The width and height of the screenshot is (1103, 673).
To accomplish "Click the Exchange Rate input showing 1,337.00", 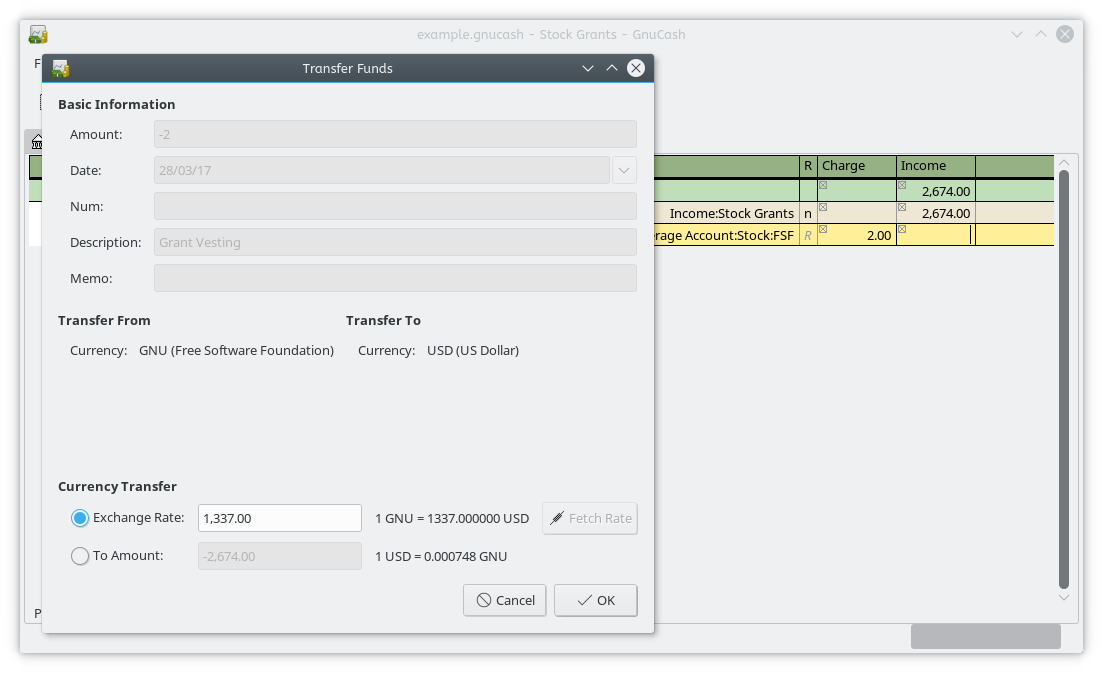I will [280, 518].
